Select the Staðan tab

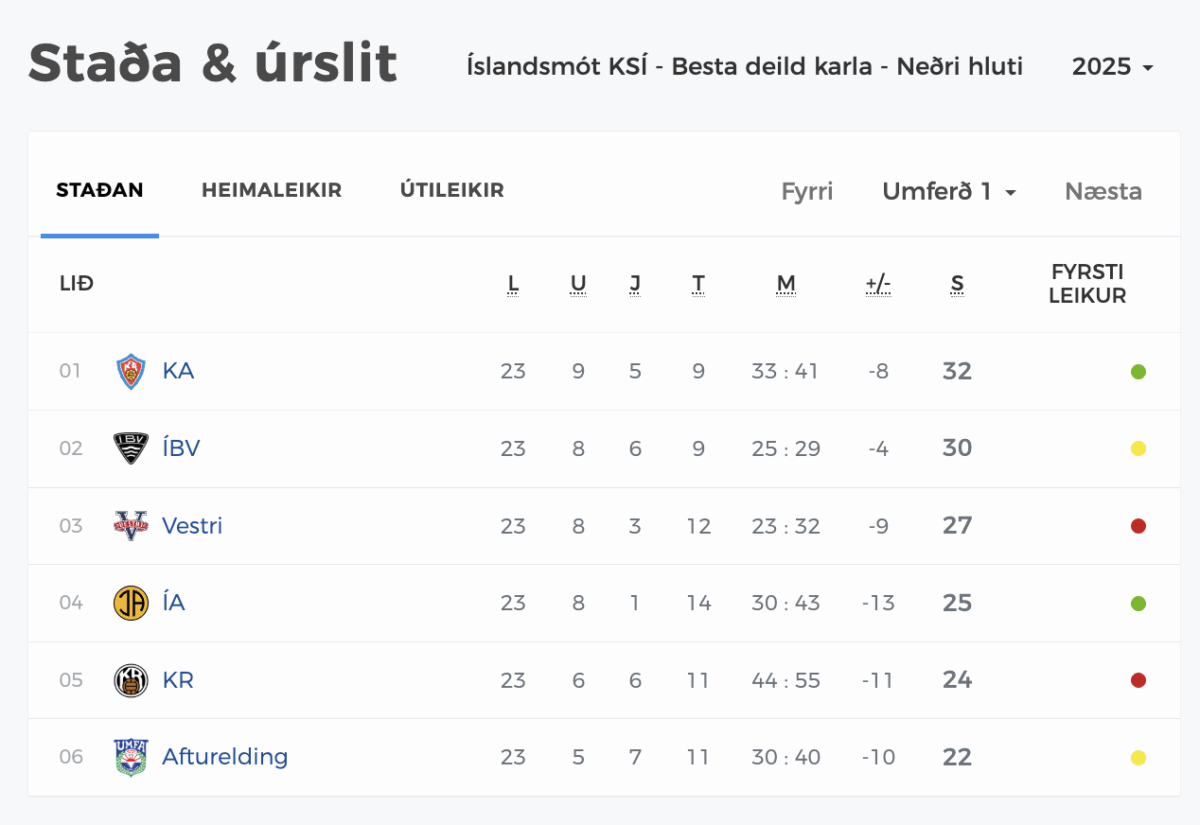(x=100, y=190)
